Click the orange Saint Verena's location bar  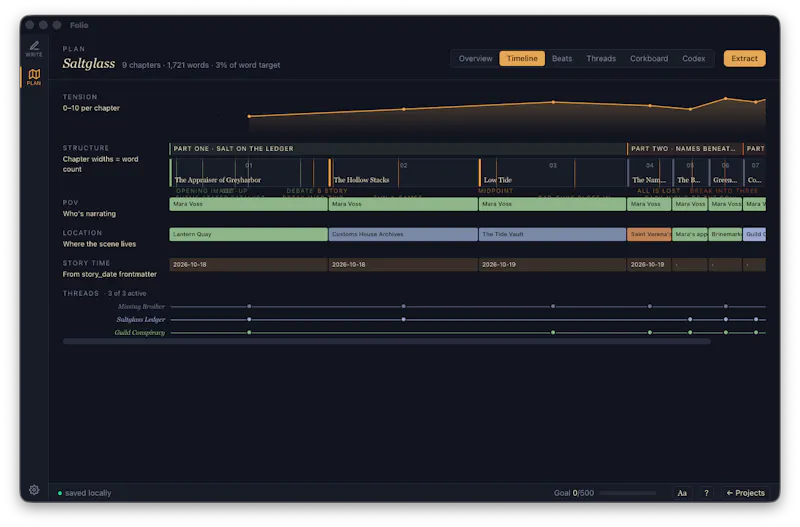(649, 234)
